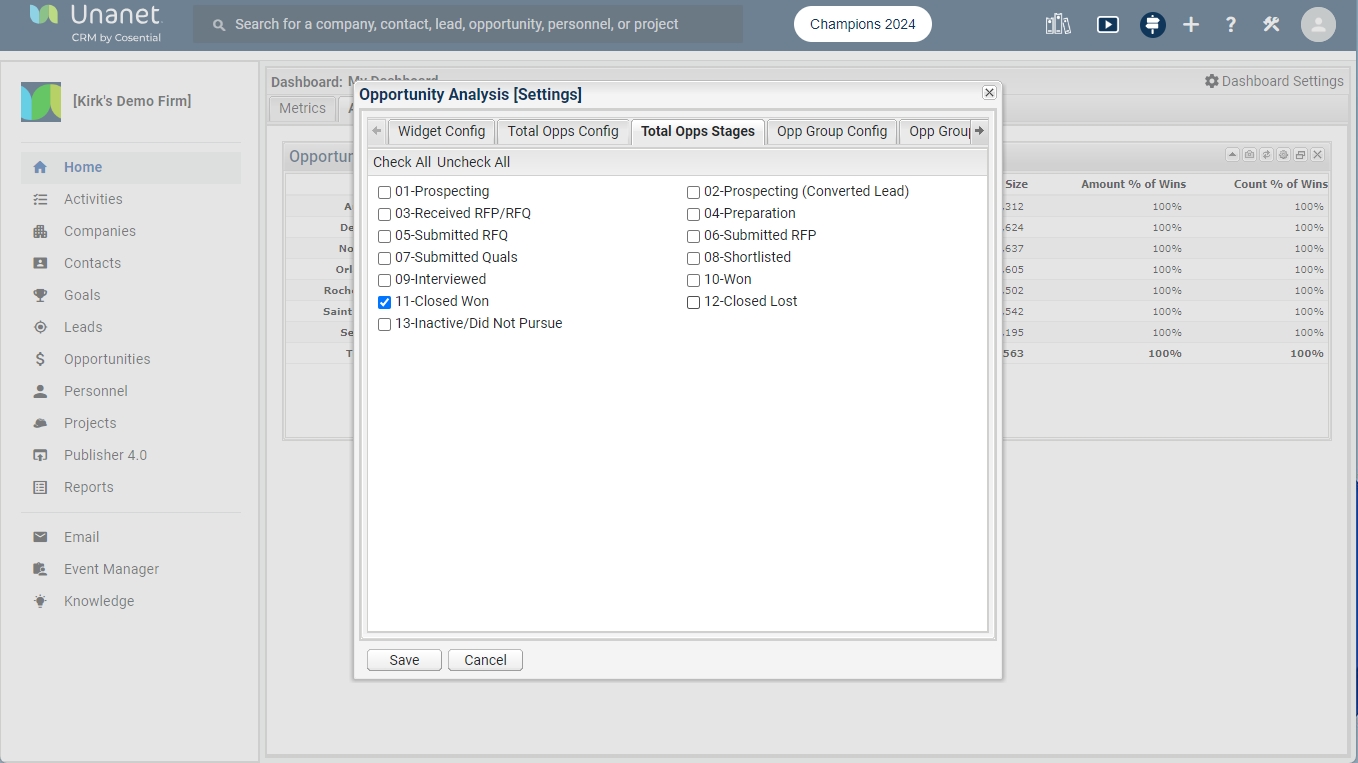Open the signpost guide icon
1358x763 pixels.
pos(1152,24)
